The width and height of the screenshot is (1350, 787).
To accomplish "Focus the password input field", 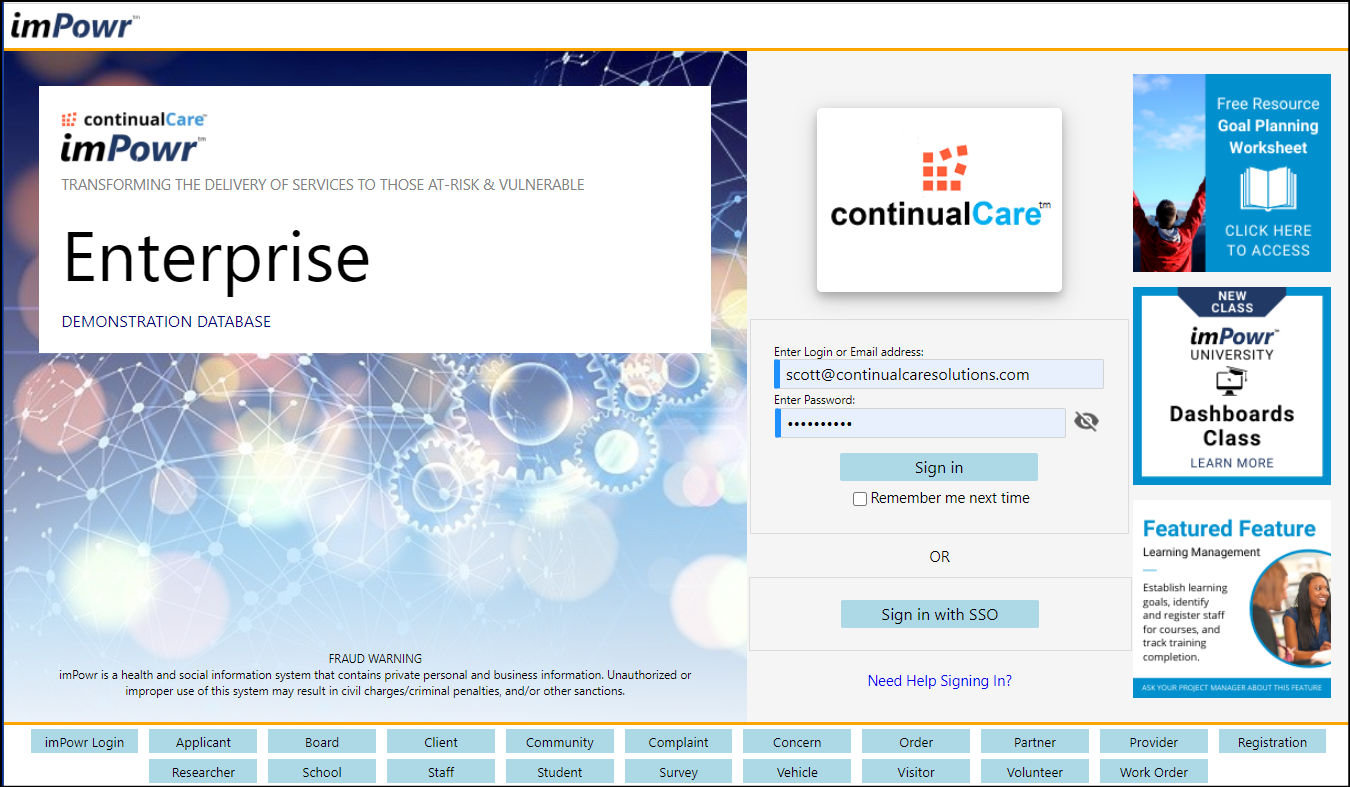I will 920,423.
